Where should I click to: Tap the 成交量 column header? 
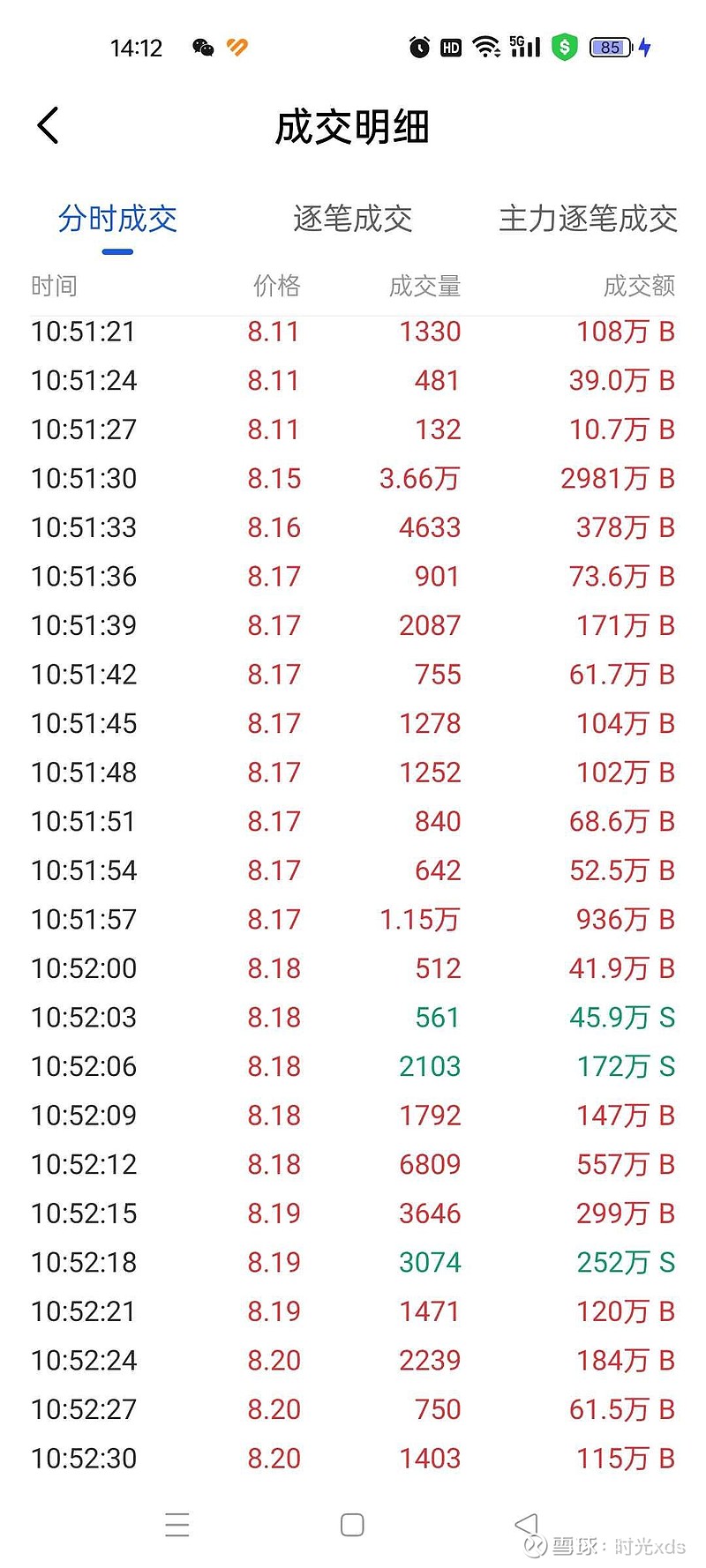tap(424, 286)
